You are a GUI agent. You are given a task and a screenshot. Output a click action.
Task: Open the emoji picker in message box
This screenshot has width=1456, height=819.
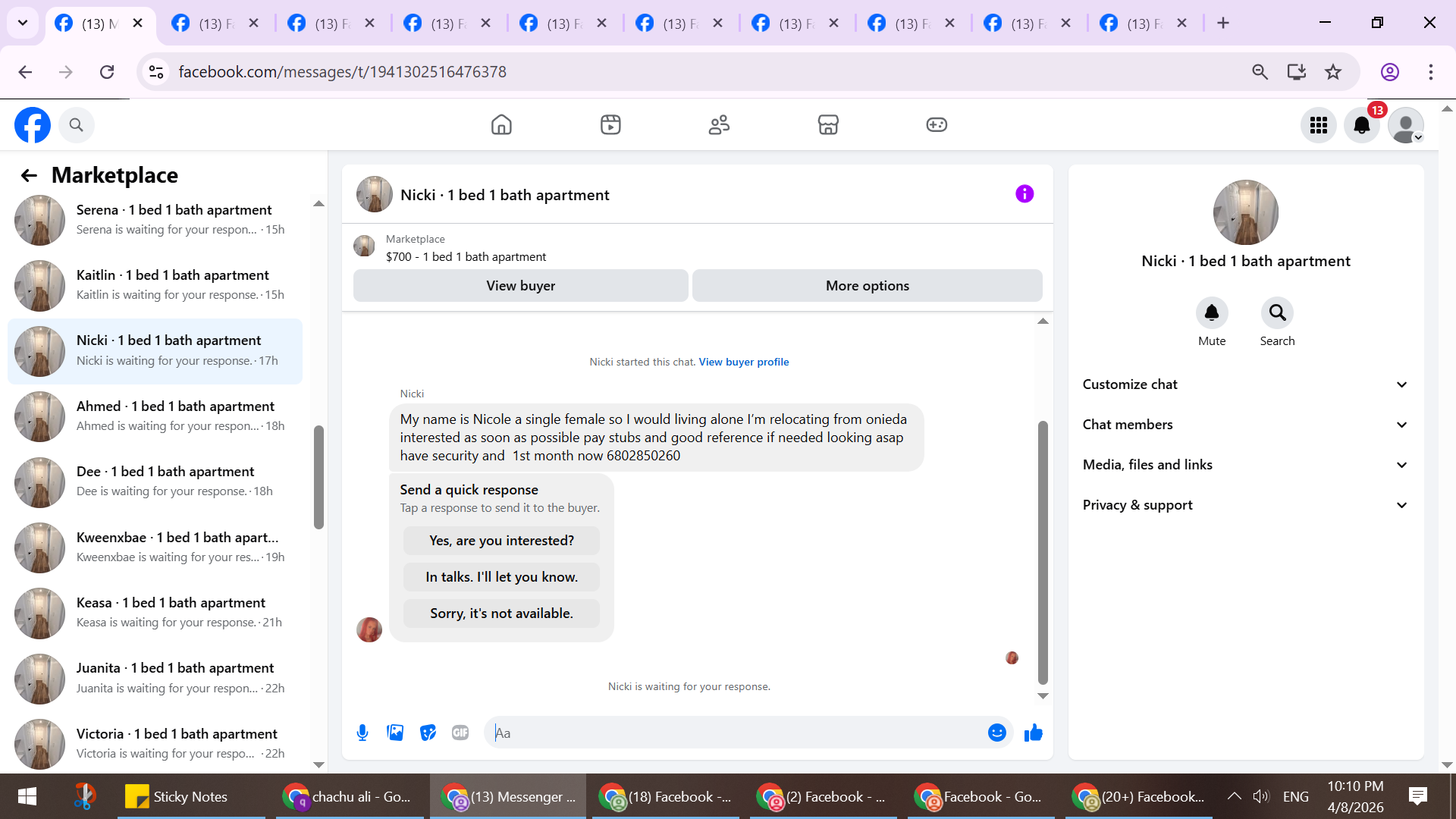(x=996, y=733)
